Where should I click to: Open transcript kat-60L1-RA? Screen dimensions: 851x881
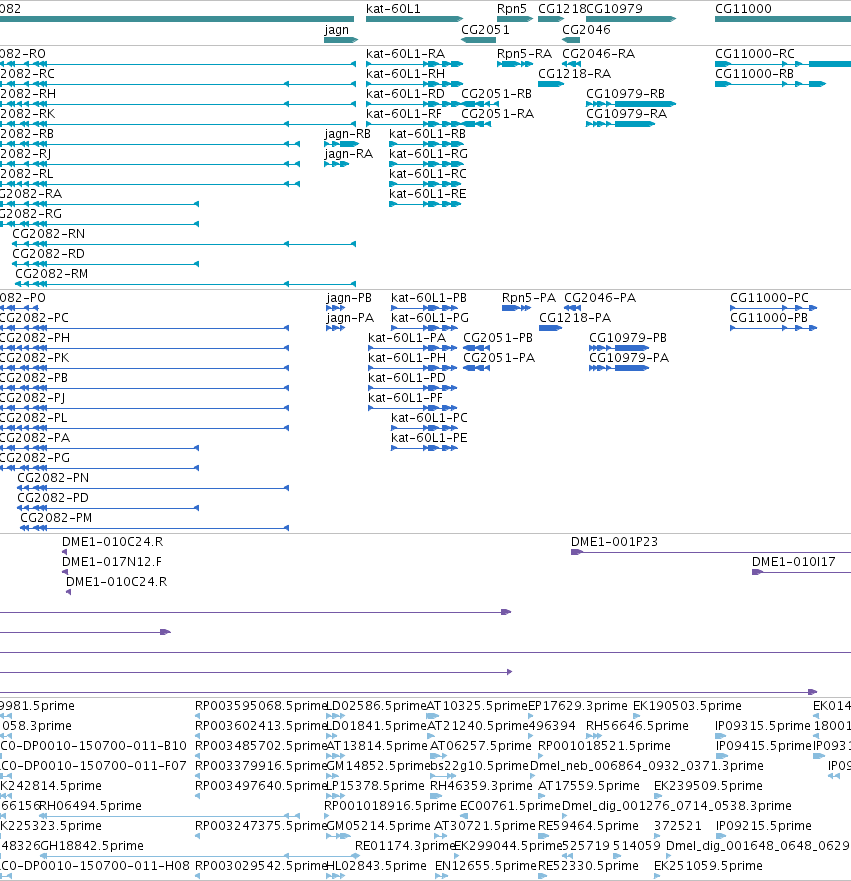point(414,64)
